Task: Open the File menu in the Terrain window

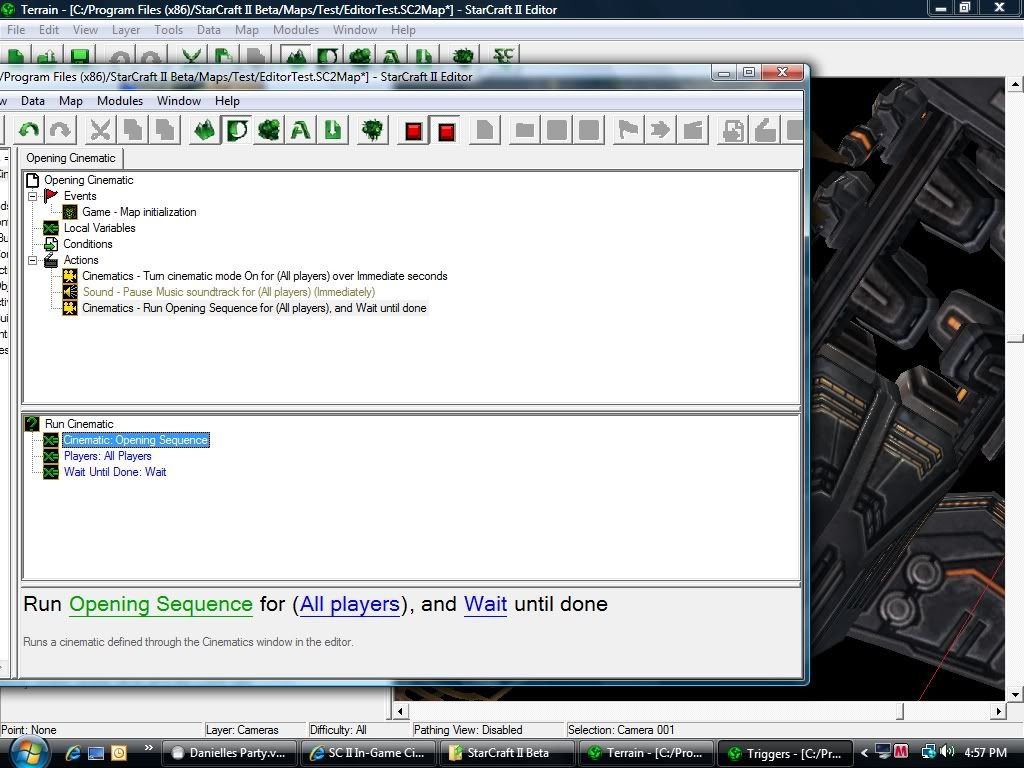Action: point(16,30)
